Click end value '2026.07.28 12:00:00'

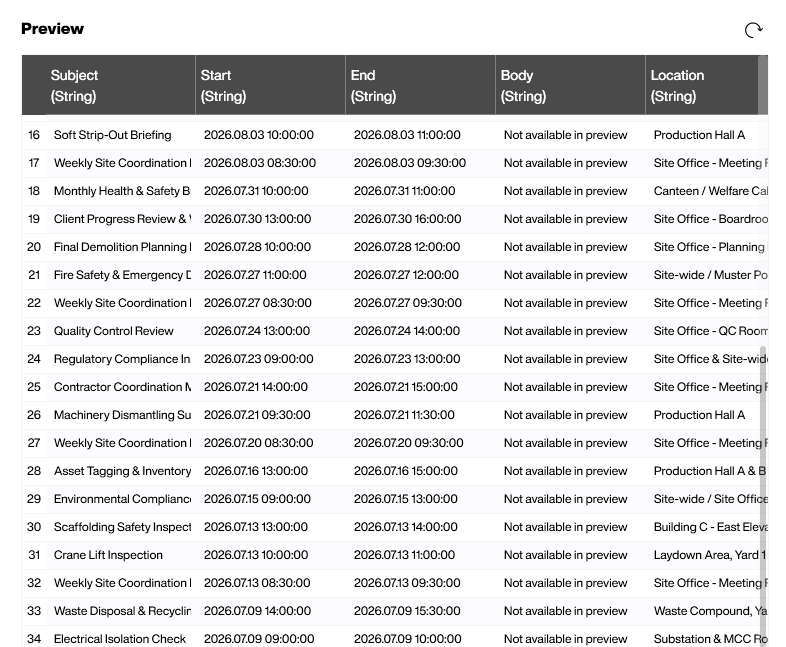pyautogui.click(x=407, y=248)
